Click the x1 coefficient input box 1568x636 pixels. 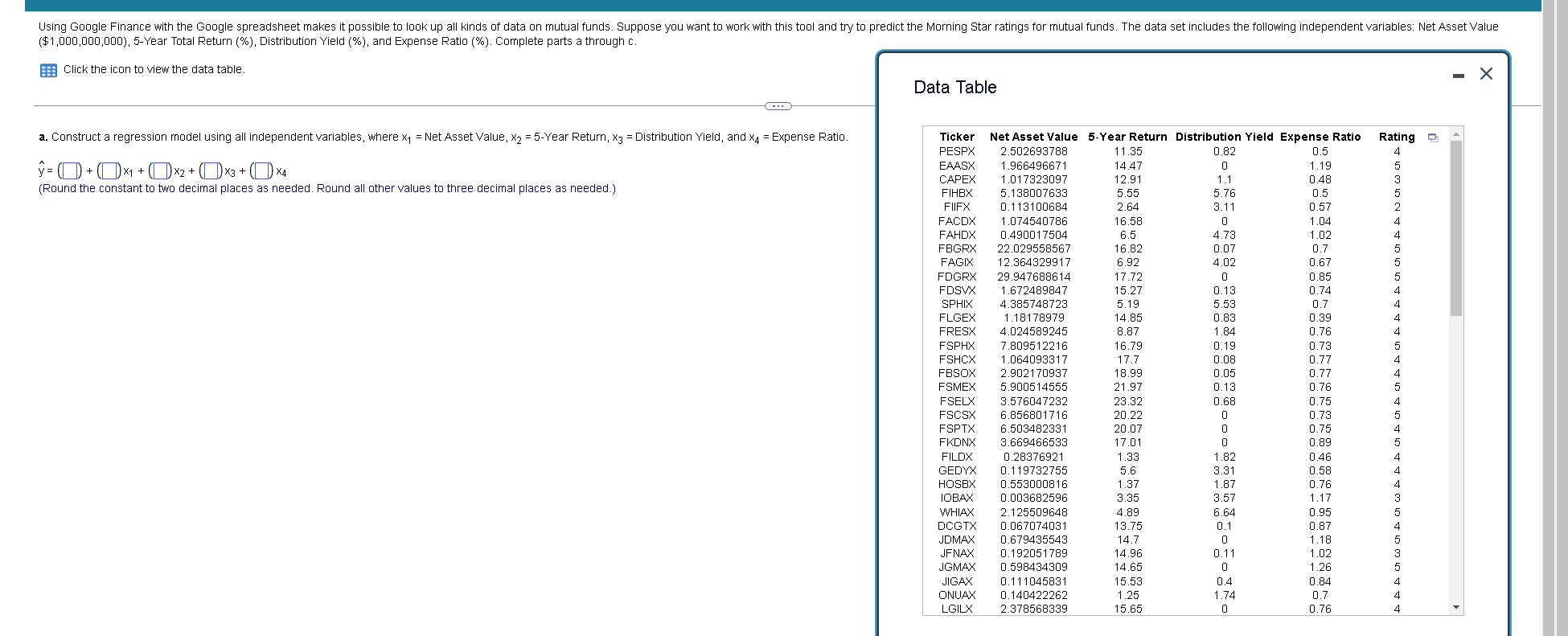[109, 170]
